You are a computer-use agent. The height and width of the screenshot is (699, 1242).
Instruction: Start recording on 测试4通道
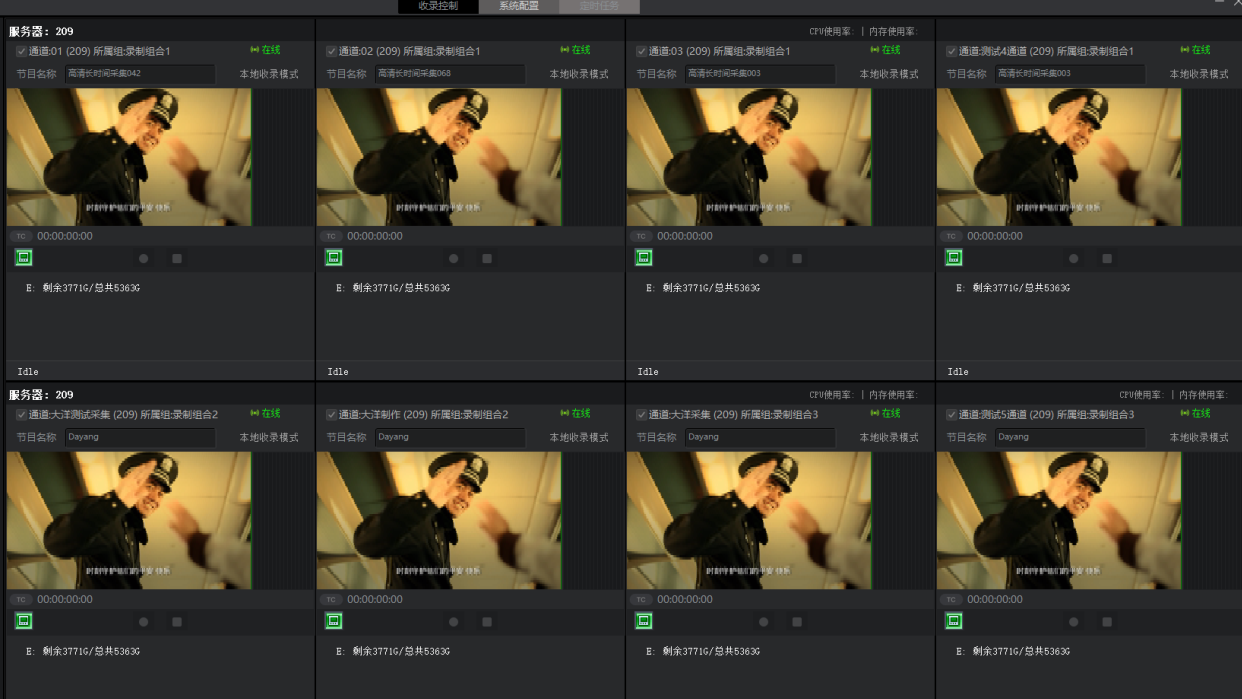point(1074,258)
